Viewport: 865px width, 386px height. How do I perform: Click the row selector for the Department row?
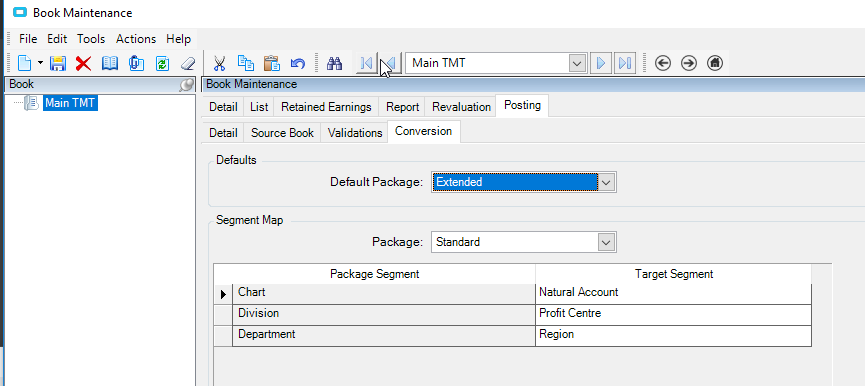coord(223,336)
